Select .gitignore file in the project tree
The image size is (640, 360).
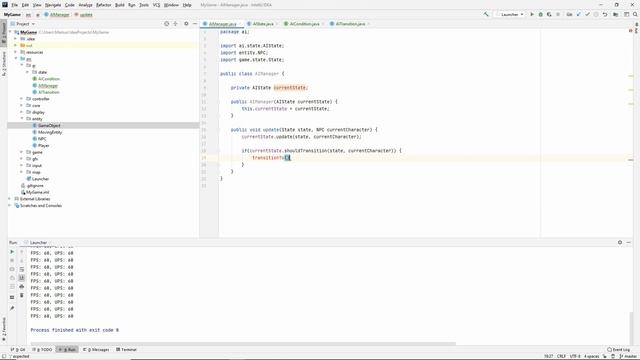point(35,186)
